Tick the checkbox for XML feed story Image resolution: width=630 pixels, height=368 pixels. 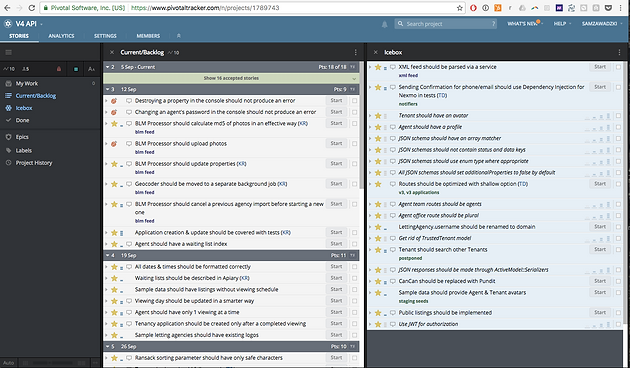(x=618, y=67)
